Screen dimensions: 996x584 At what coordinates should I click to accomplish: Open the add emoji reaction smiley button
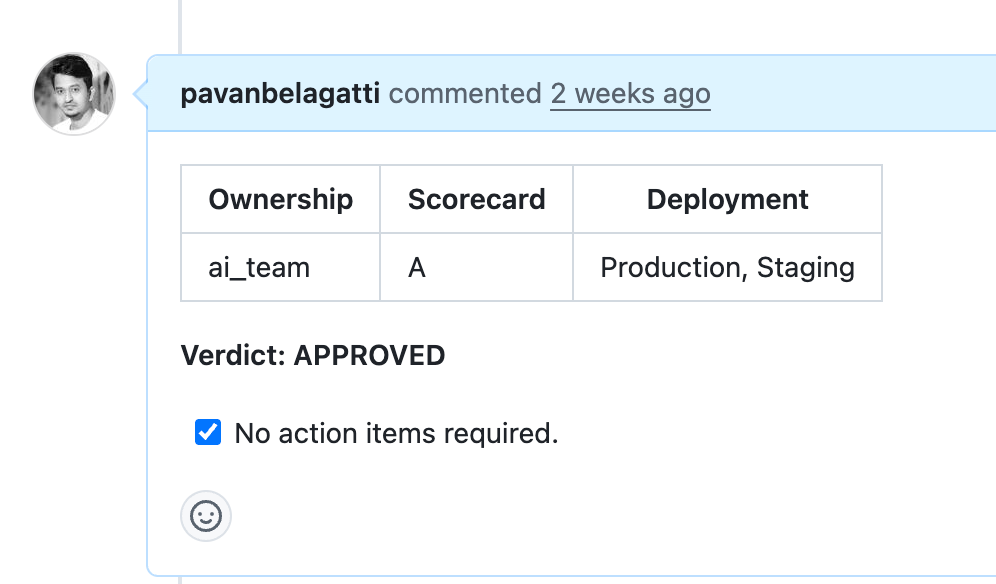coord(206,515)
